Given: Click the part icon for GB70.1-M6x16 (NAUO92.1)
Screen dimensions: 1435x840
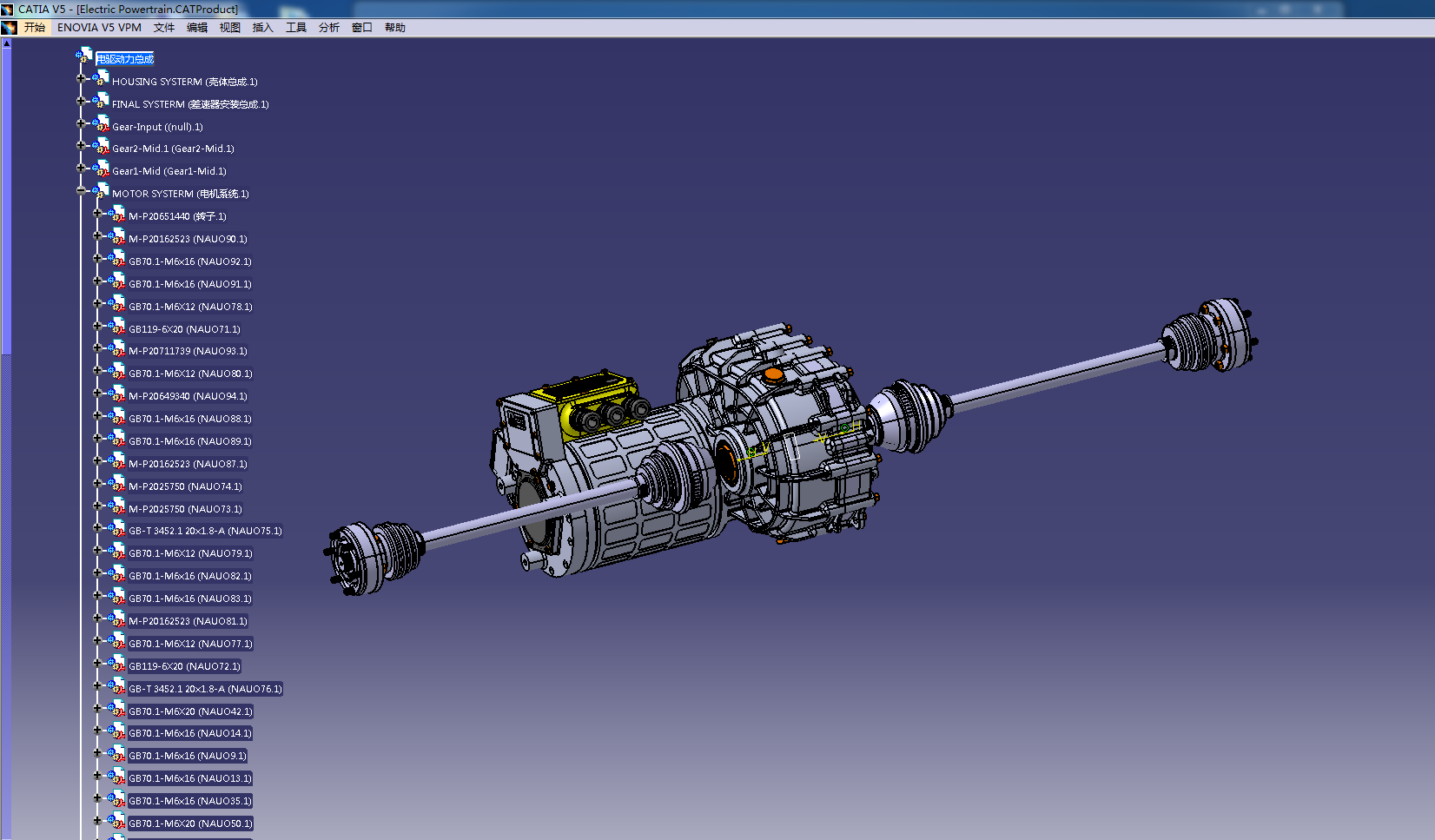Looking at the screenshot, I should (x=116, y=259).
